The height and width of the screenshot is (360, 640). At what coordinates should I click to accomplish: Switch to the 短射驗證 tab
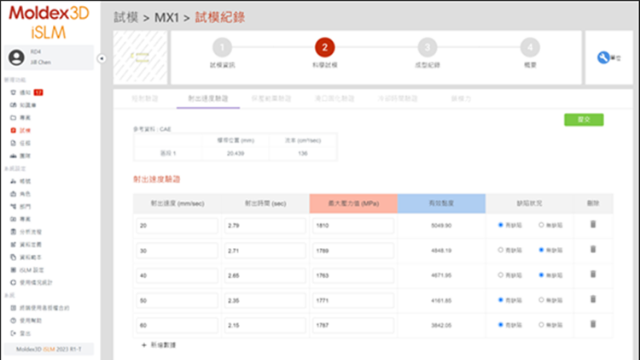(x=145, y=98)
